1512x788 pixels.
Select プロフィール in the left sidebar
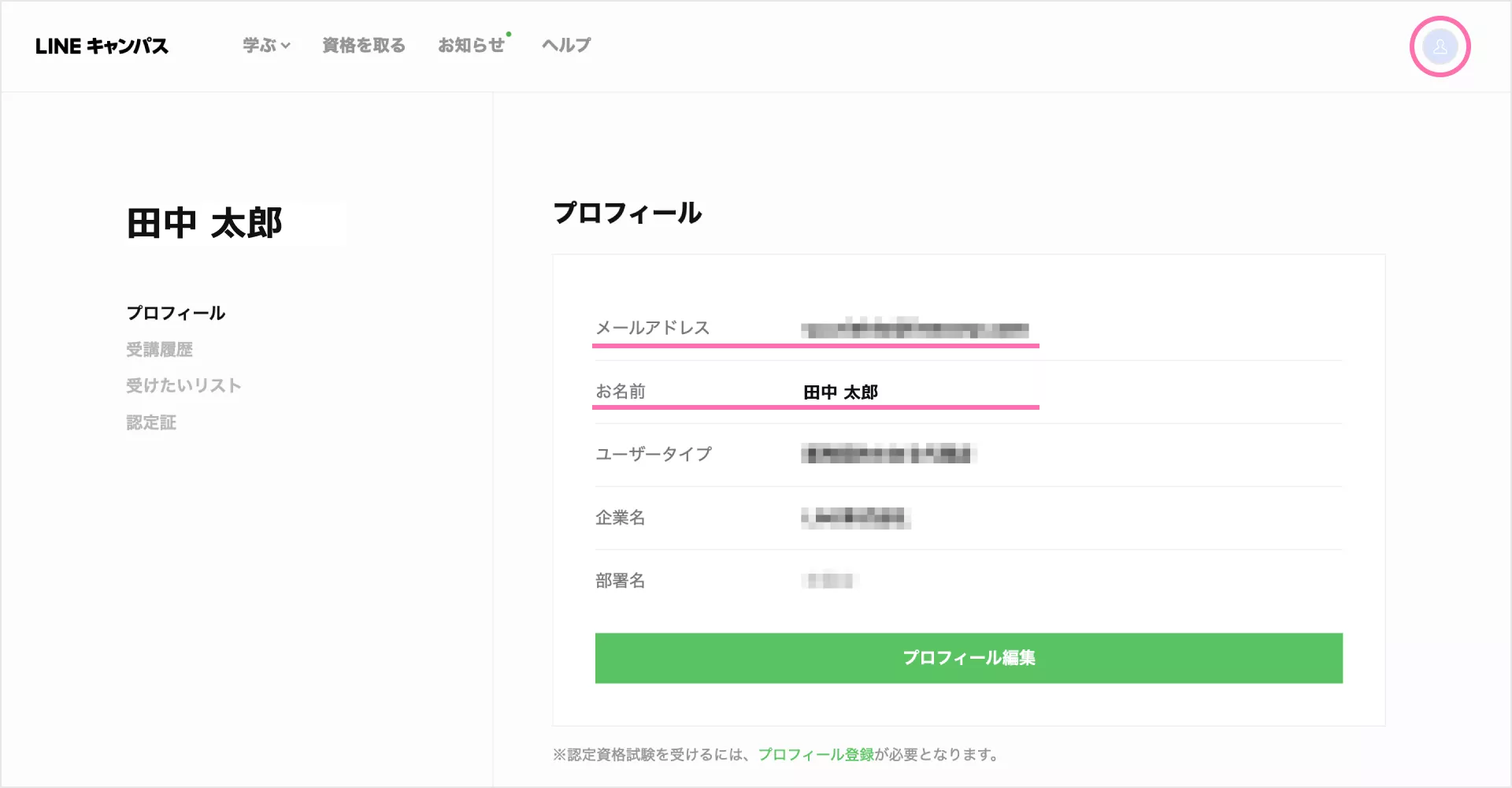coord(176,313)
